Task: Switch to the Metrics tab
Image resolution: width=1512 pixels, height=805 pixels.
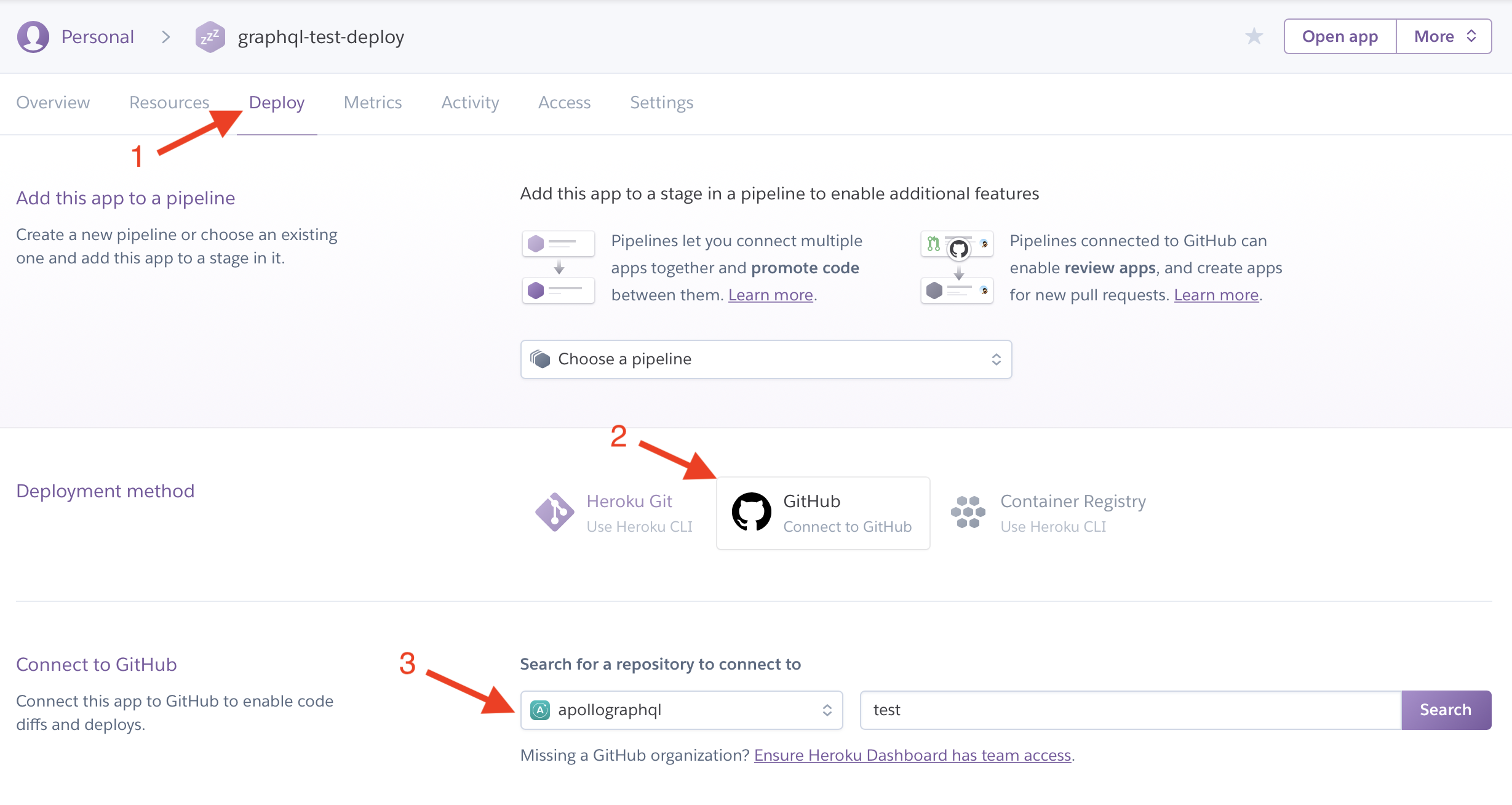Action: [x=372, y=102]
